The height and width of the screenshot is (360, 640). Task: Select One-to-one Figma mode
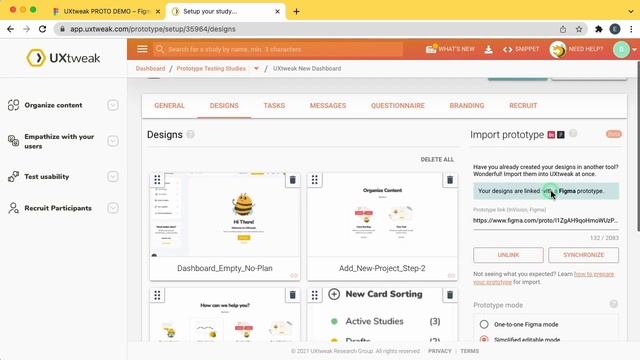tap(484, 324)
